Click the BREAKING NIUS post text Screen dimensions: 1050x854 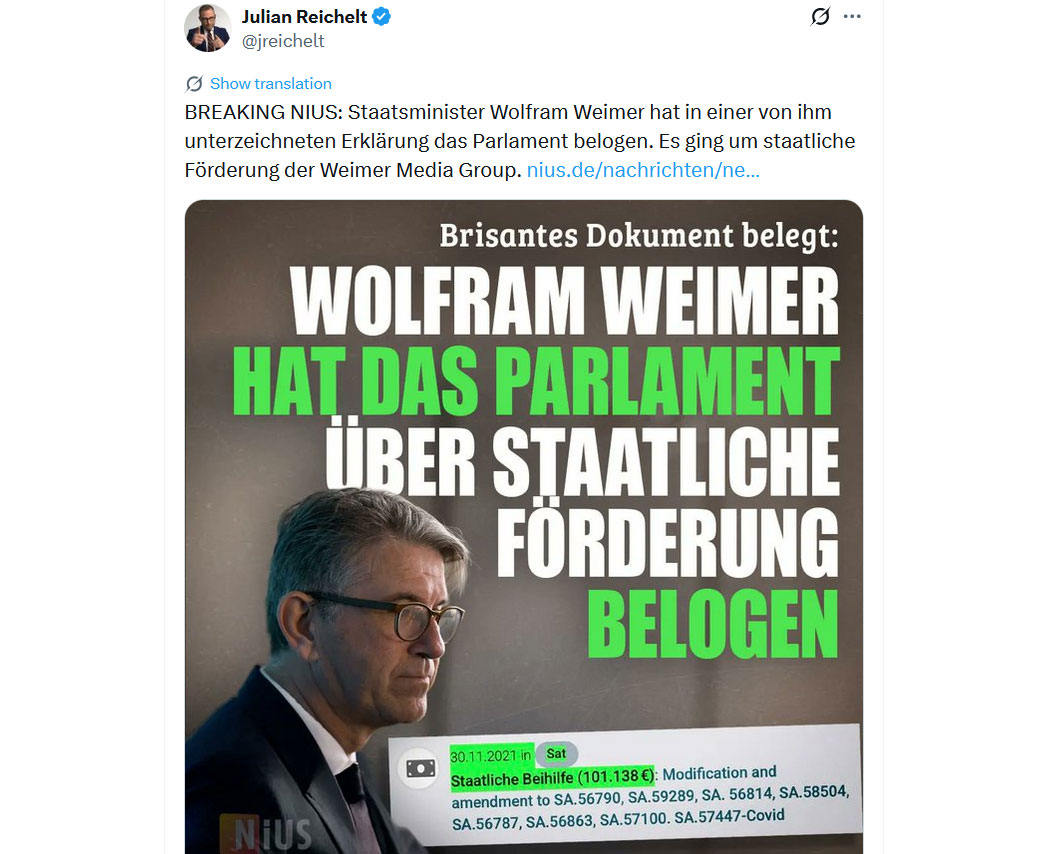(520, 141)
